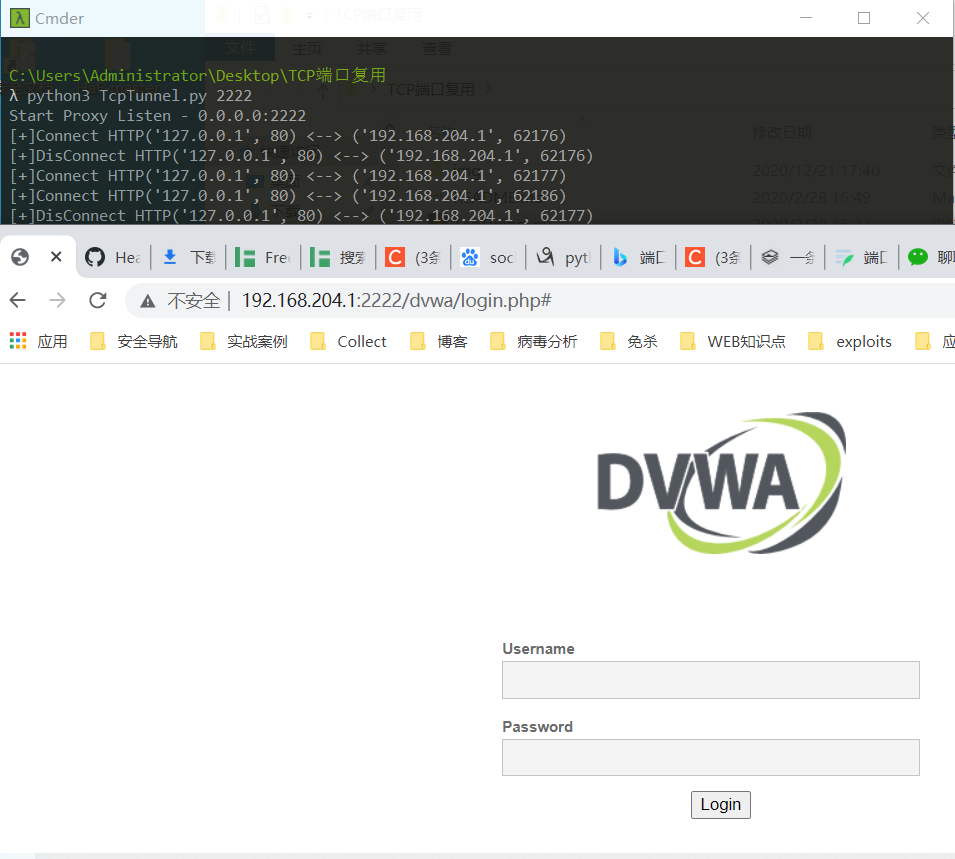955x859 pixels.
Task: Switch to the first CSDN '(3条' tab
Action: pyautogui.click(x=413, y=258)
